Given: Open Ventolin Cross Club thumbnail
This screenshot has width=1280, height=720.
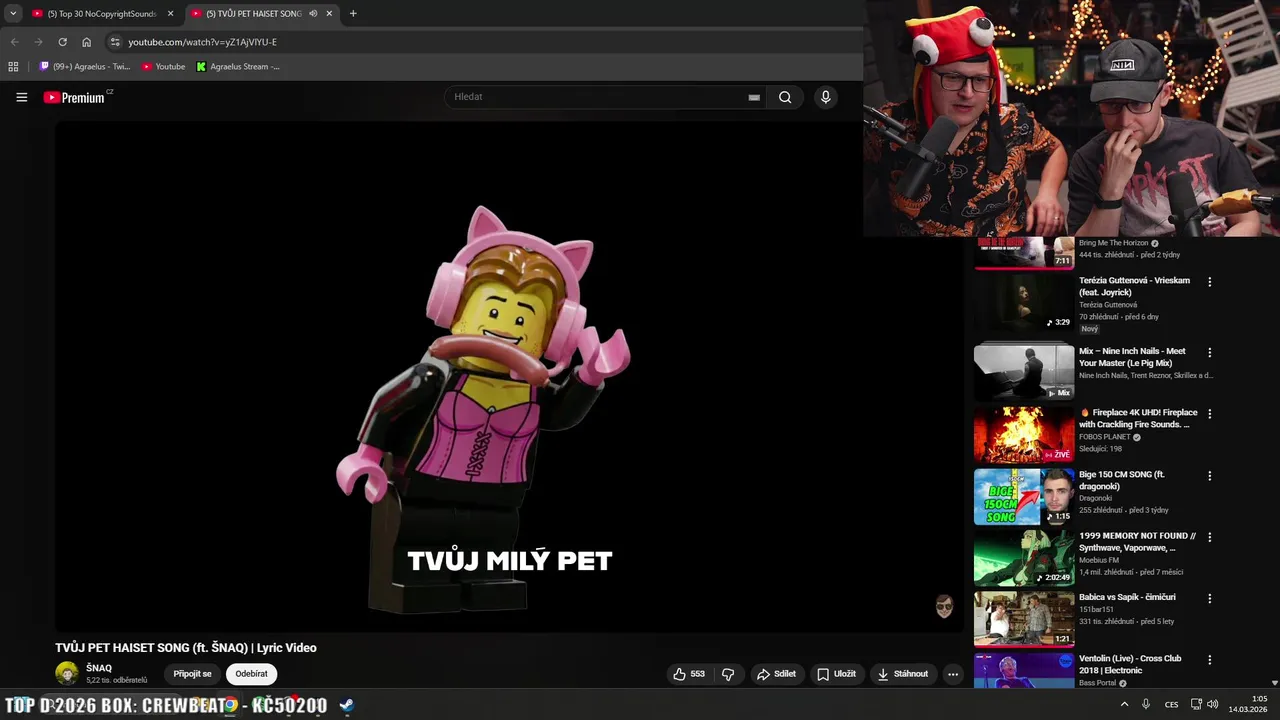Looking at the screenshot, I should [x=1024, y=671].
